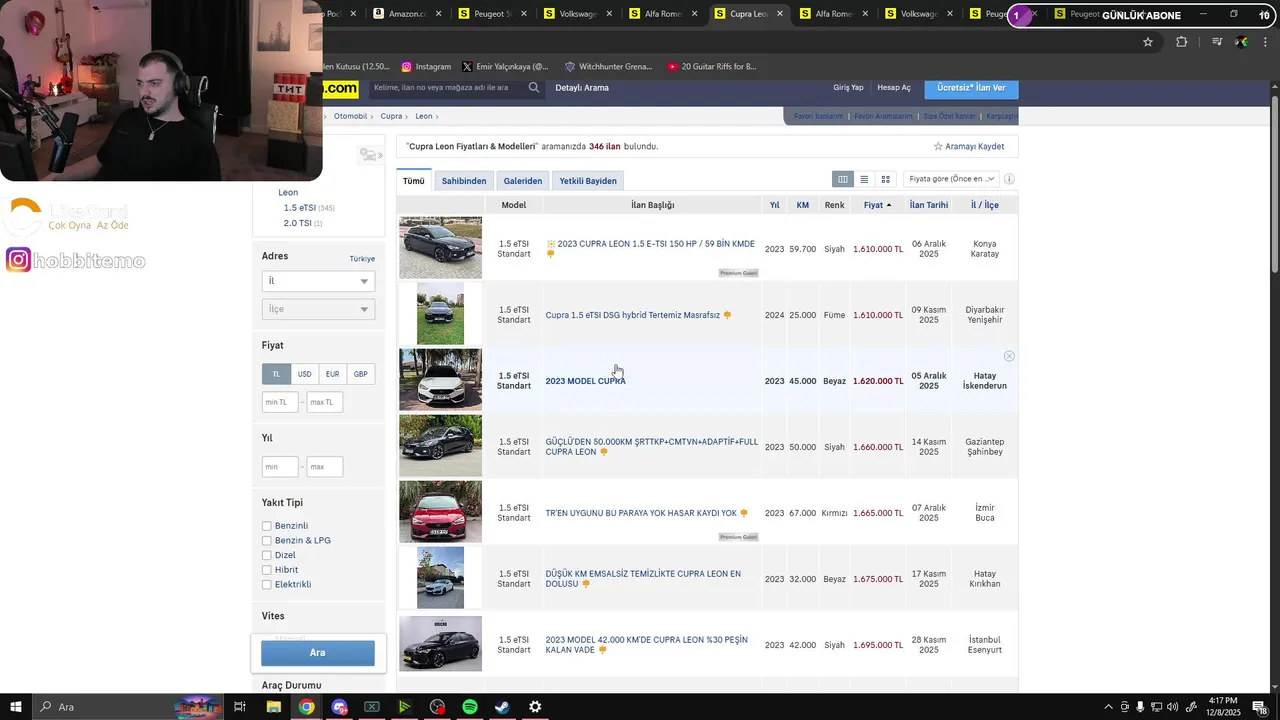Switch to the classic table view icon
This screenshot has height=720, width=1280.
(x=843, y=179)
